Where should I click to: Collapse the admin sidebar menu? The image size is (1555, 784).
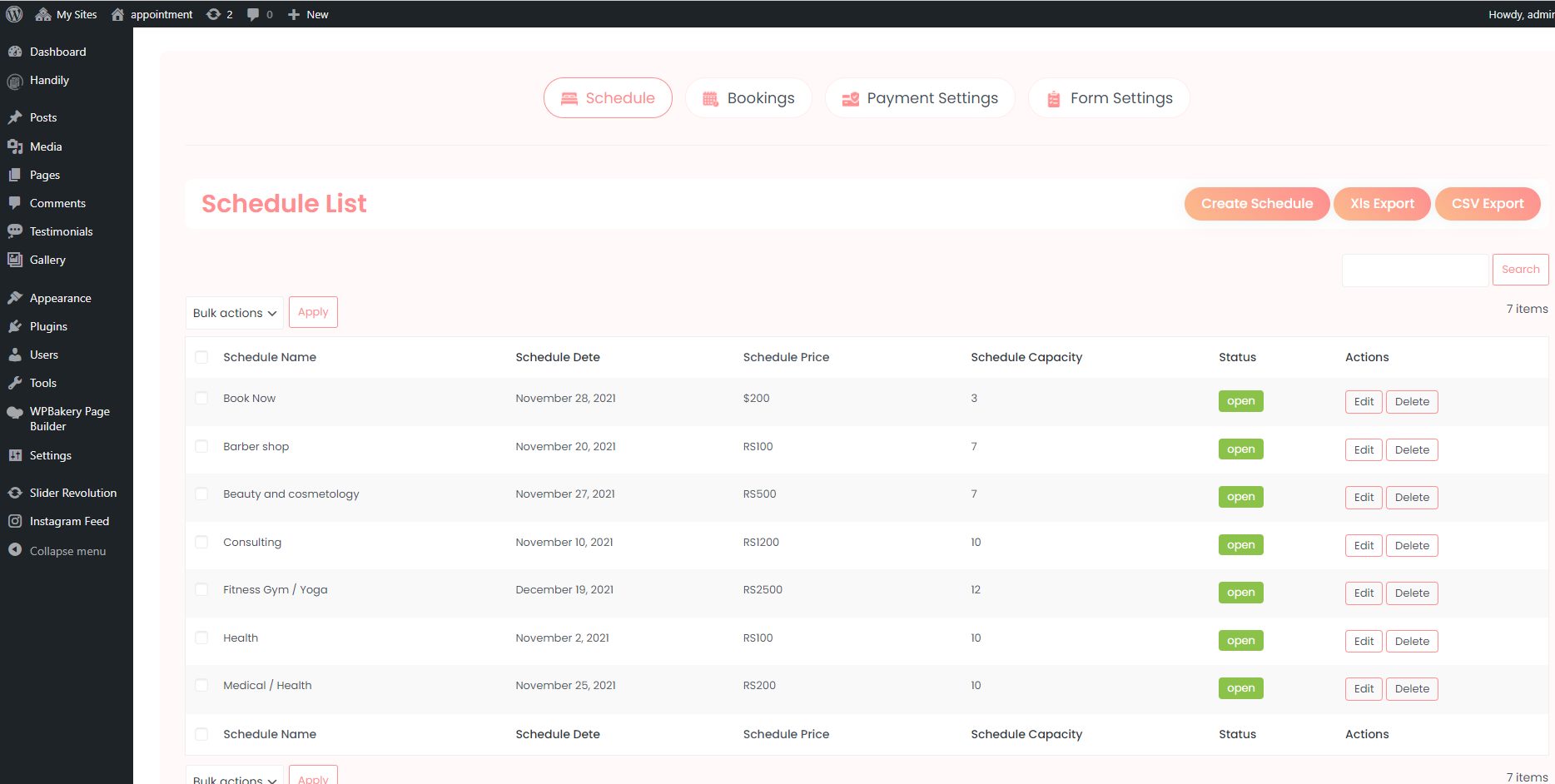pyautogui.click(x=67, y=551)
